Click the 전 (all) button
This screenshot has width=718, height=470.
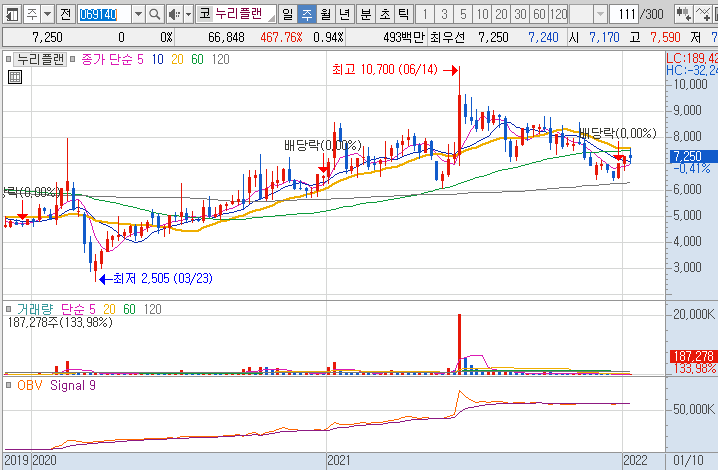(65, 15)
